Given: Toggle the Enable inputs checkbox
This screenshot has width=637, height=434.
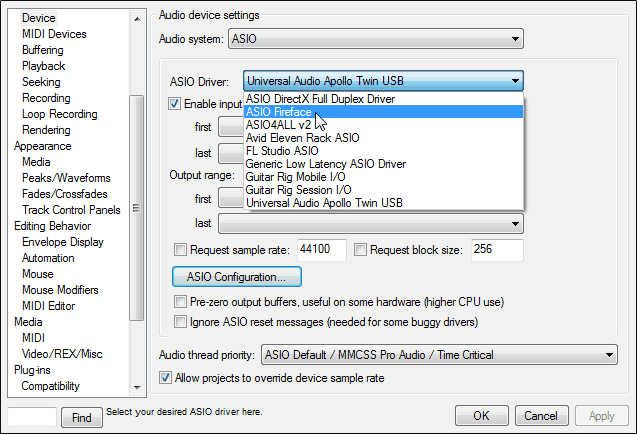Looking at the screenshot, I should coord(175,104).
